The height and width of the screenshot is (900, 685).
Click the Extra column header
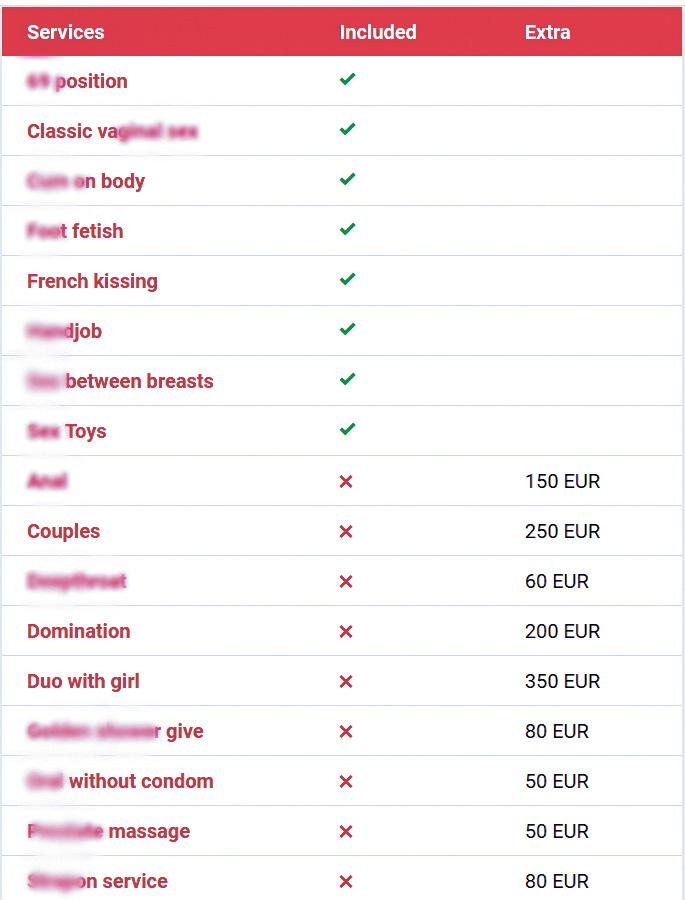(548, 32)
